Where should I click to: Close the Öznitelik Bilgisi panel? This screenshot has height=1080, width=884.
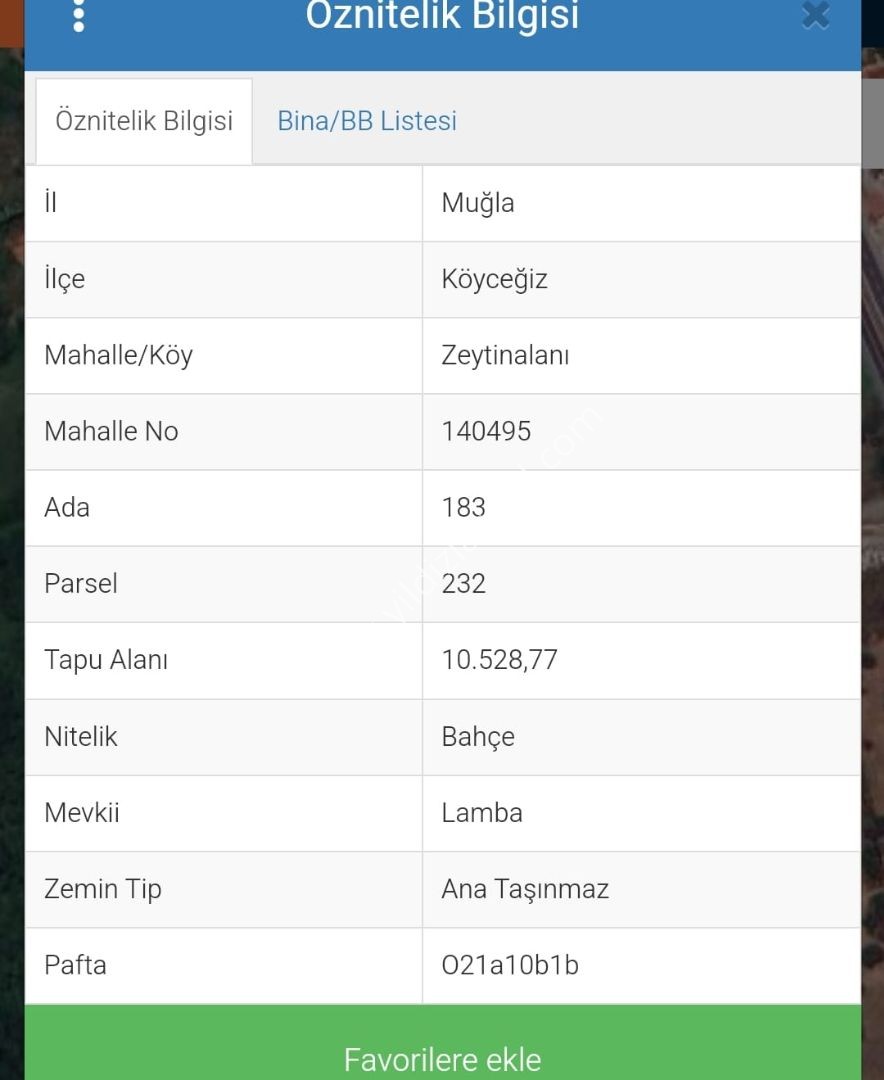click(x=816, y=15)
